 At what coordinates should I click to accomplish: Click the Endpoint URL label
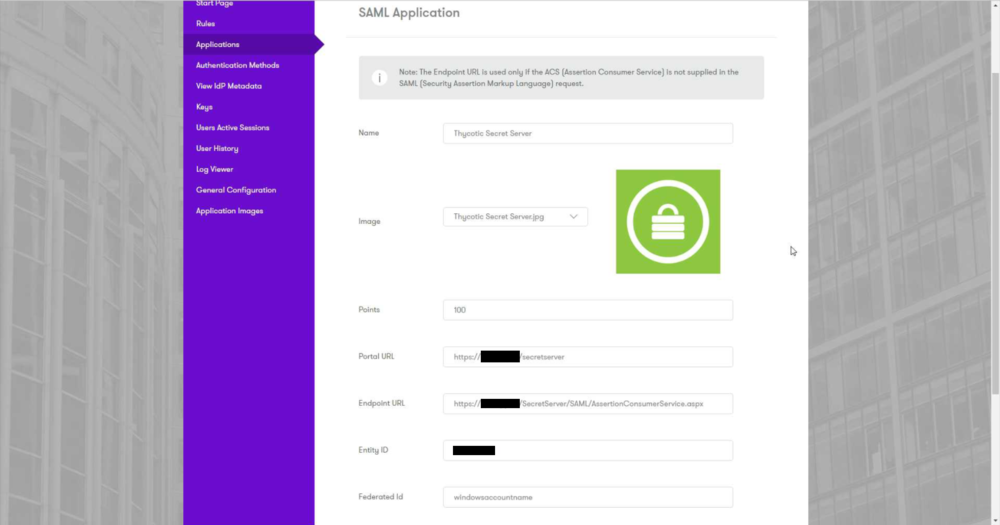point(381,403)
